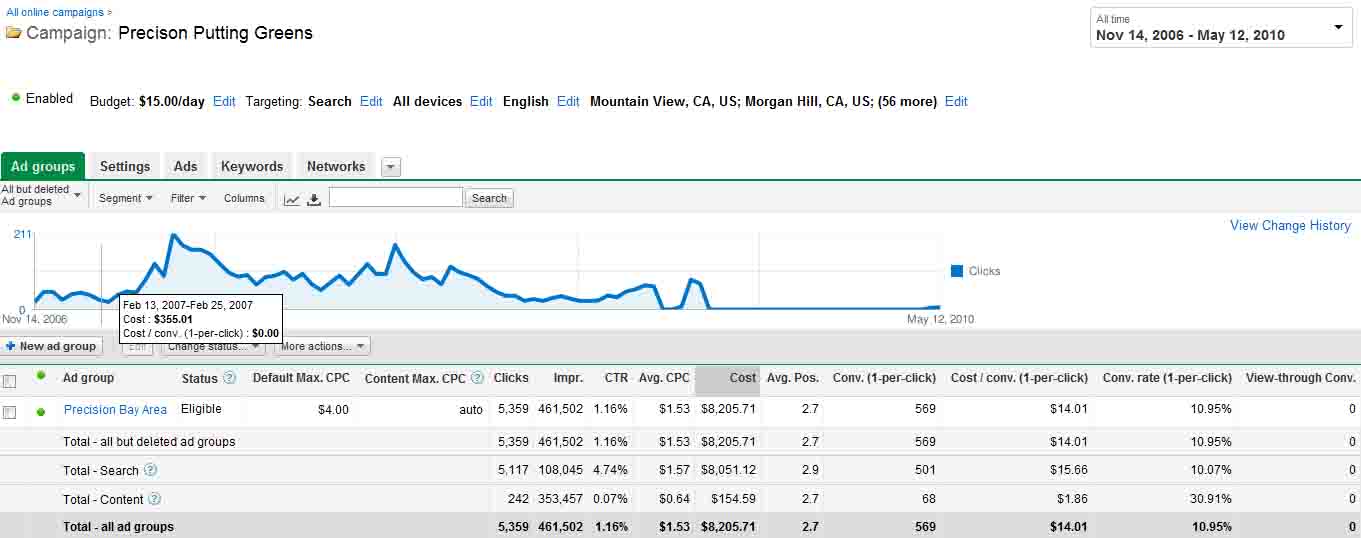Image resolution: width=1361 pixels, height=538 pixels.
Task: Open help icon beside Total - Search
Action: (x=150, y=470)
